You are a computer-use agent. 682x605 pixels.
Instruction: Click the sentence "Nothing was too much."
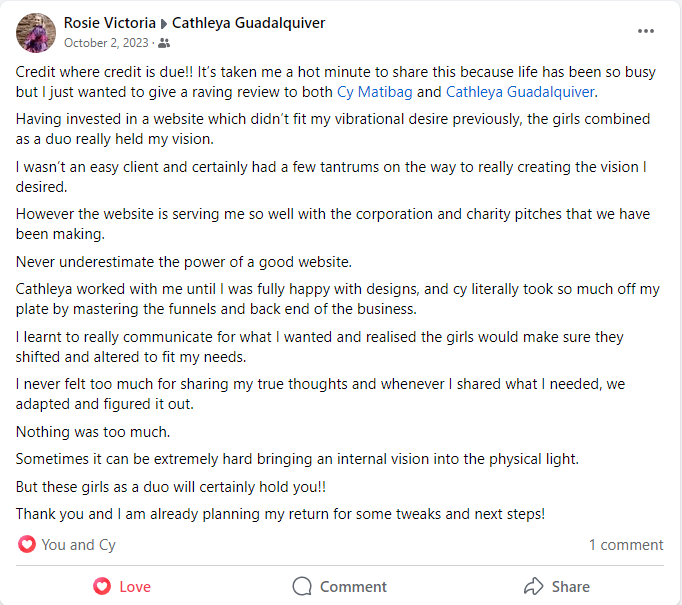(x=93, y=432)
